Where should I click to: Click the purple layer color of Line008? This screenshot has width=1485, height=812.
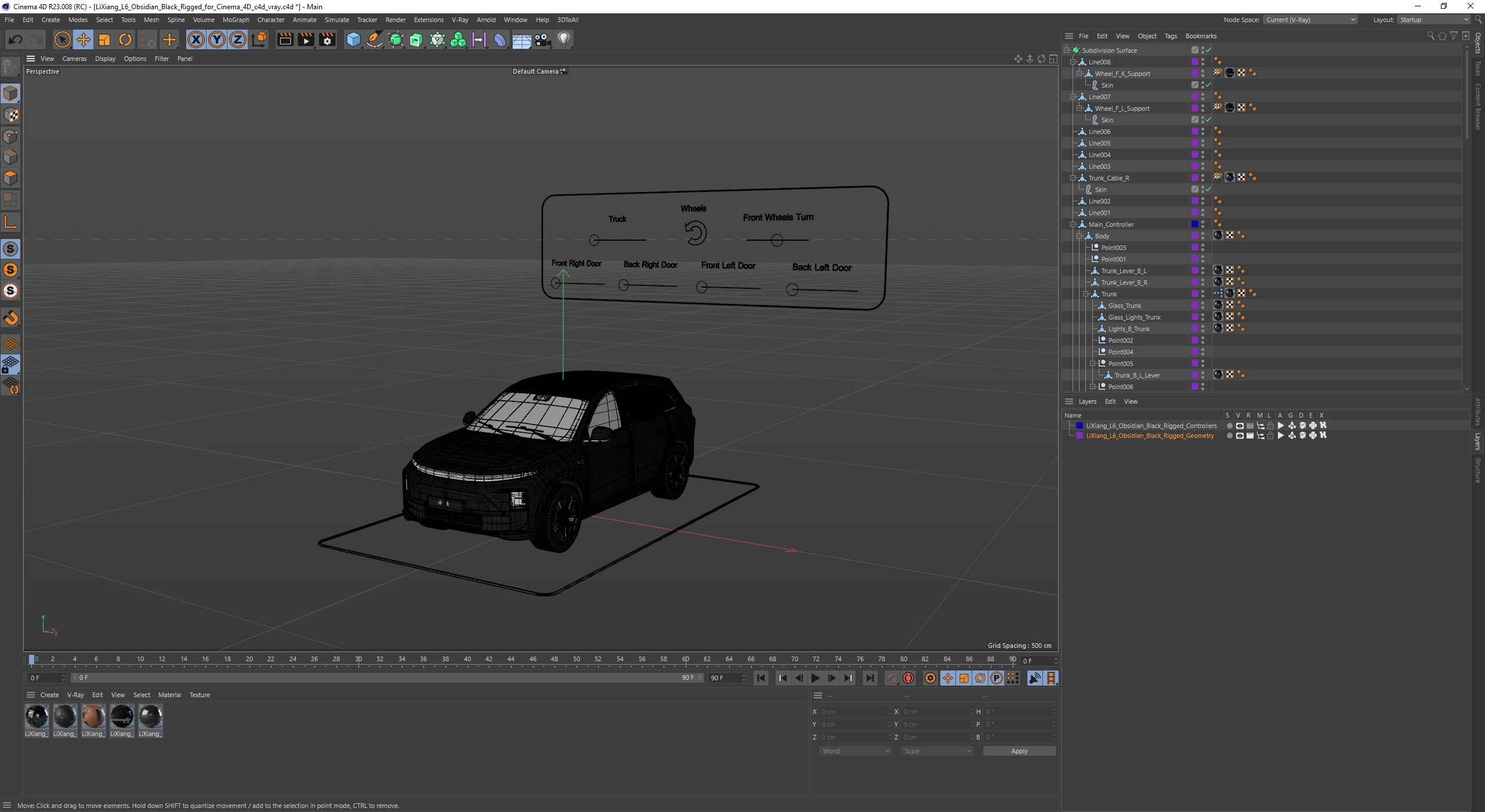(x=1194, y=62)
